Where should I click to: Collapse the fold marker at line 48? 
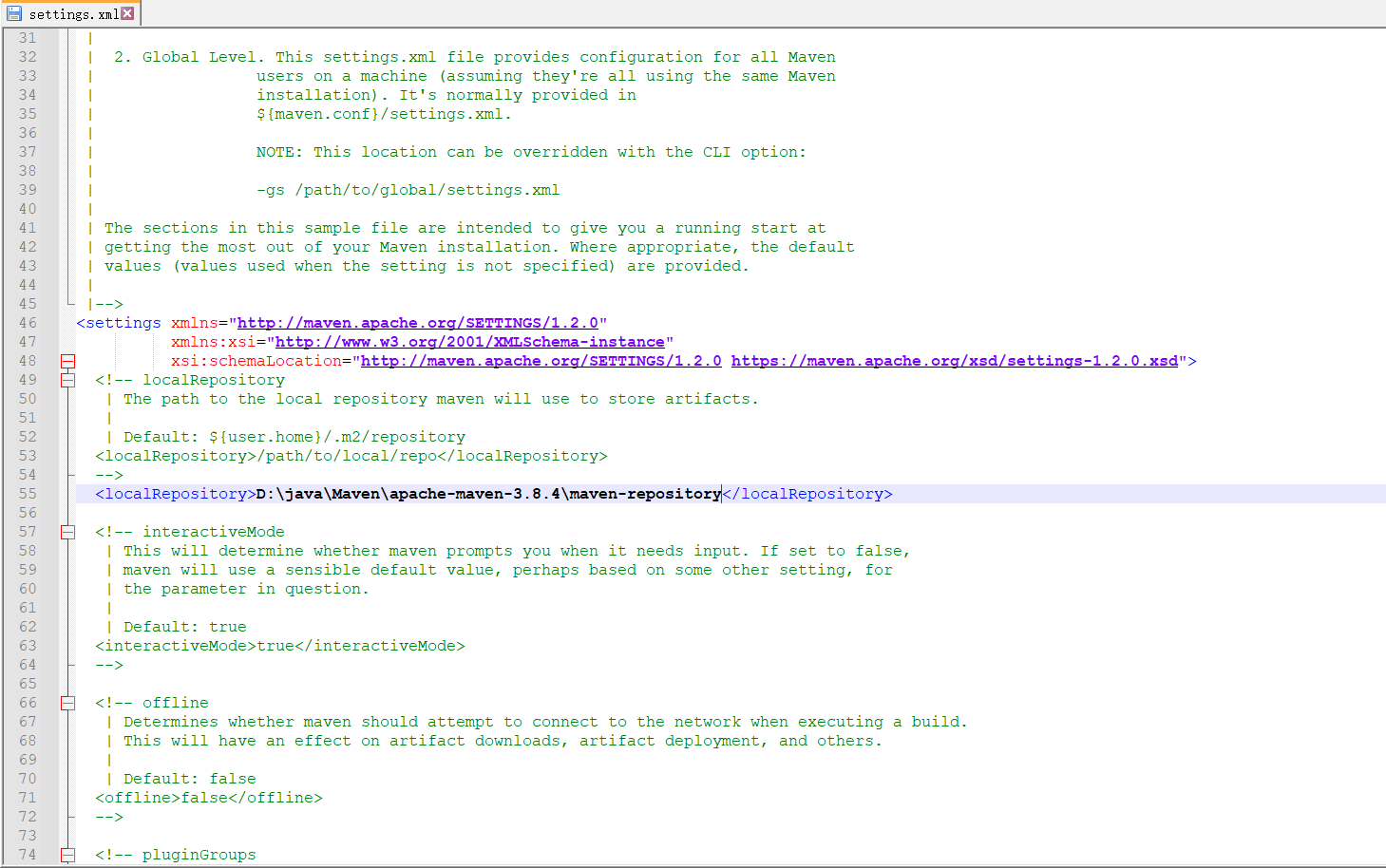pos(67,361)
